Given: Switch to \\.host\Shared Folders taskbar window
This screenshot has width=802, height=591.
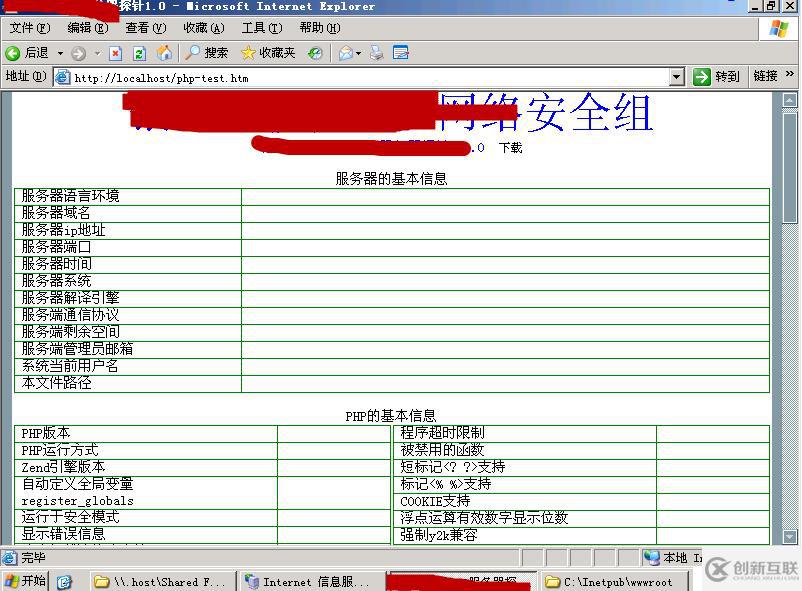Looking at the screenshot, I should (x=163, y=582).
